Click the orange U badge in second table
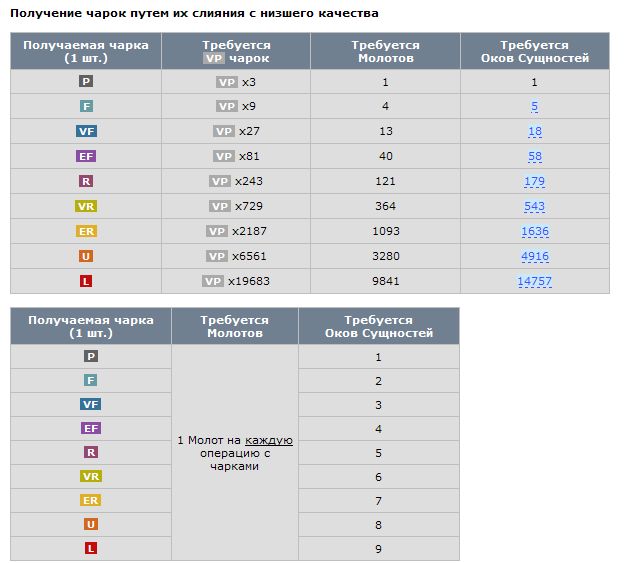Viewport: 629px width, 563px height. pos(91,524)
